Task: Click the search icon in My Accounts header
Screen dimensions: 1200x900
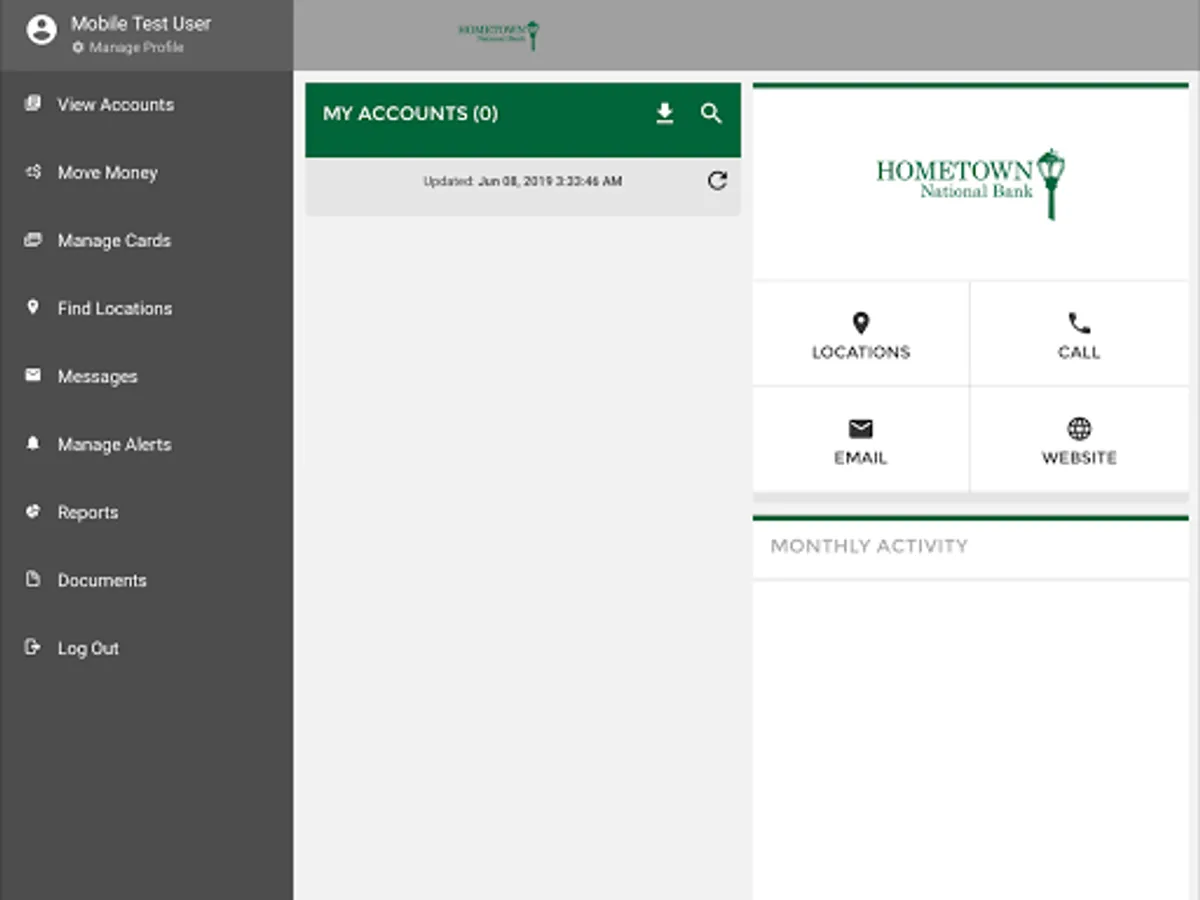Action: point(711,114)
